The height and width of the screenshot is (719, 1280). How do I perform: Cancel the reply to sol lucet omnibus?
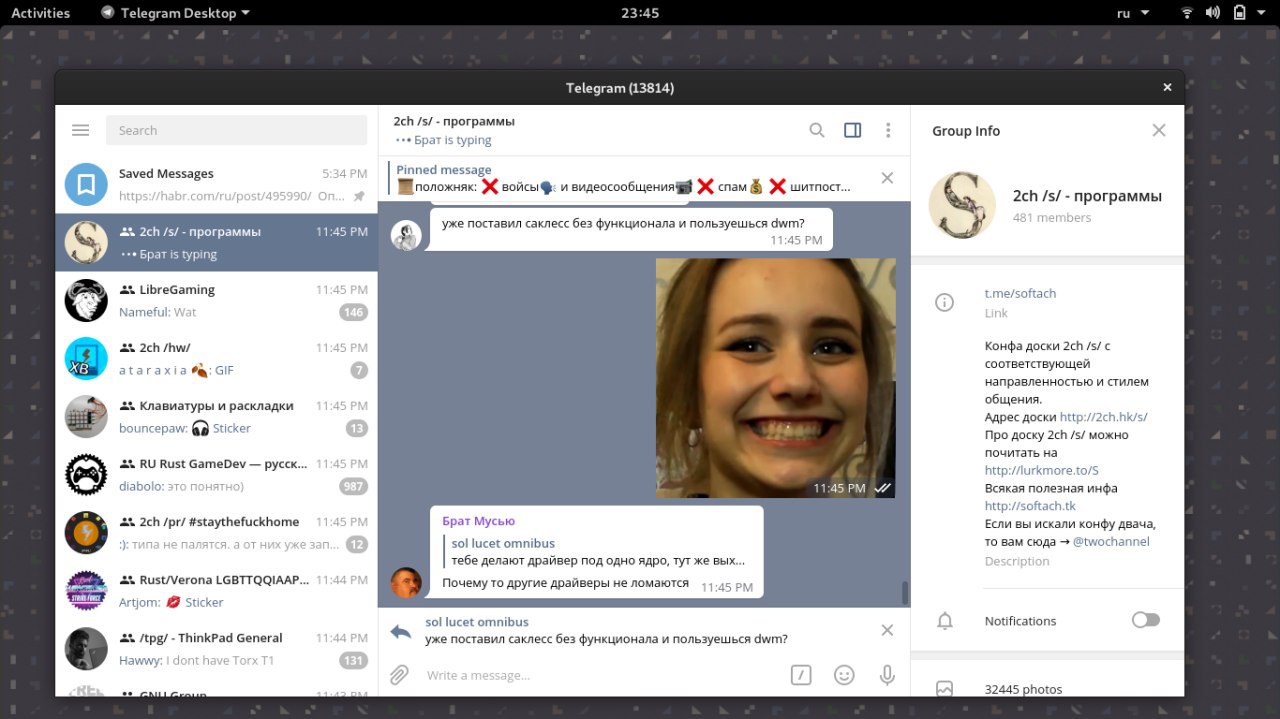point(887,630)
